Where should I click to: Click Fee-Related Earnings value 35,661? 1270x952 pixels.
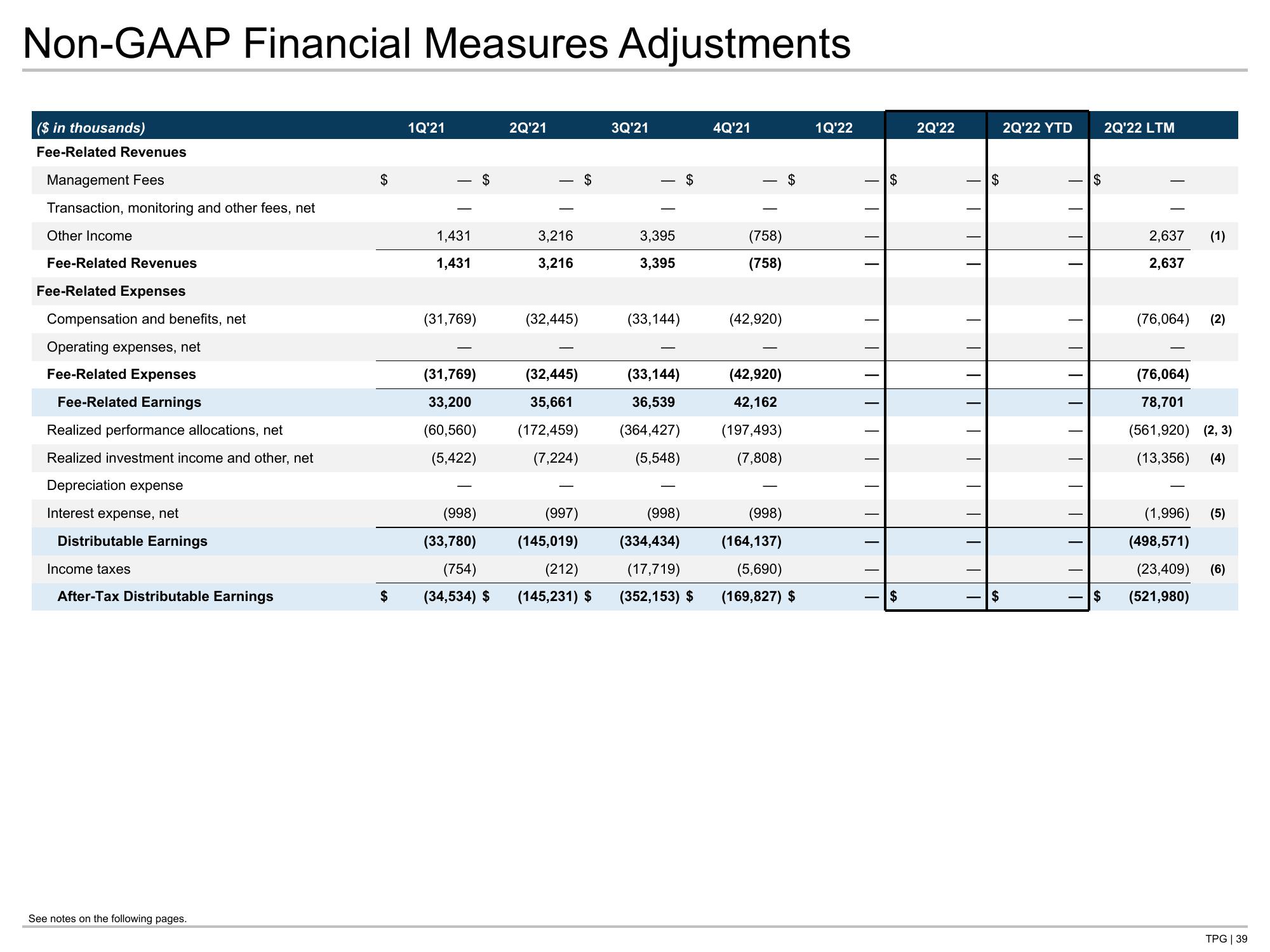click(551, 402)
